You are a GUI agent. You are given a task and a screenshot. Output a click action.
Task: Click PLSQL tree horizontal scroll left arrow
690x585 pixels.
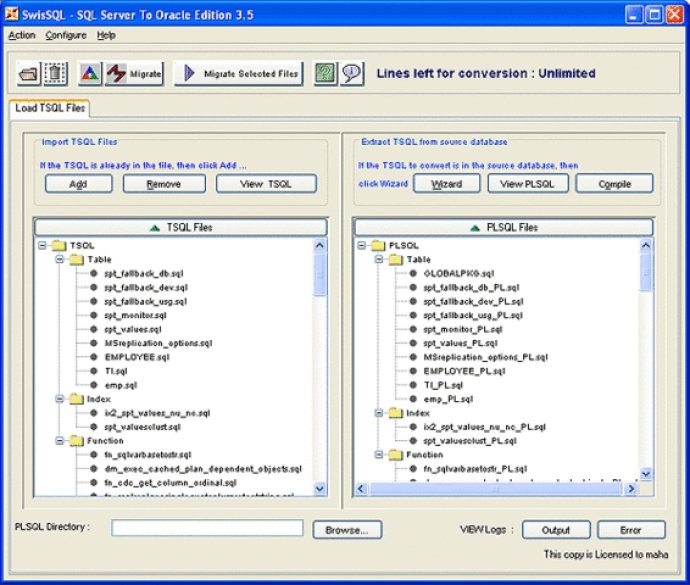point(361,489)
